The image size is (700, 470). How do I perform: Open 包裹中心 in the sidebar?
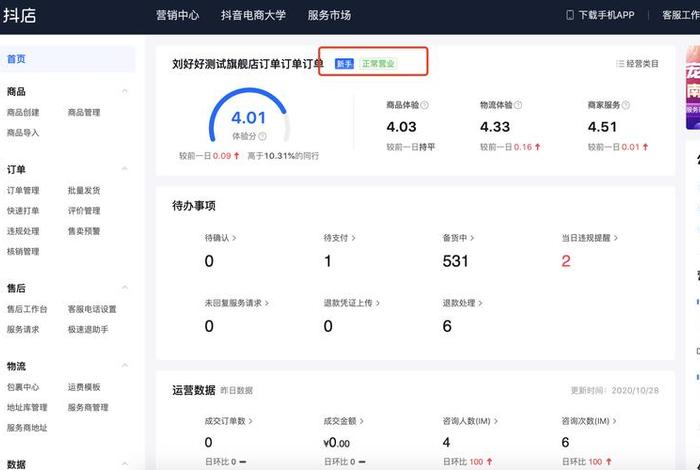tap(23, 387)
